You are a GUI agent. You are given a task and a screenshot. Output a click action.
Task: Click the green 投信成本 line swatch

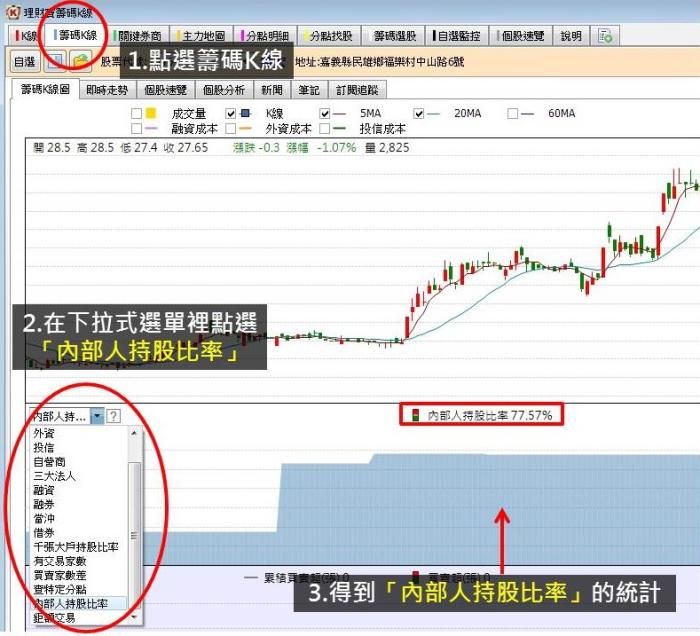pyautogui.click(x=340, y=129)
